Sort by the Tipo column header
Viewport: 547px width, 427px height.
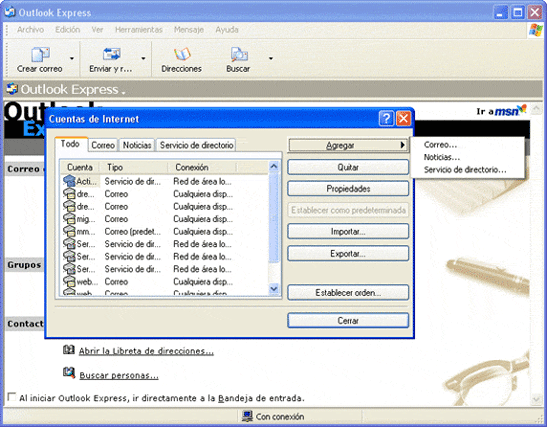click(134, 167)
